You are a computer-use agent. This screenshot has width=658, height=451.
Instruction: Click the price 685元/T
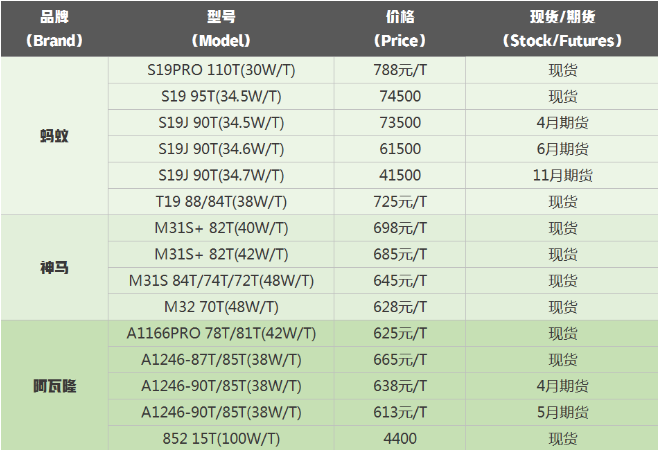tap(400, 254)
